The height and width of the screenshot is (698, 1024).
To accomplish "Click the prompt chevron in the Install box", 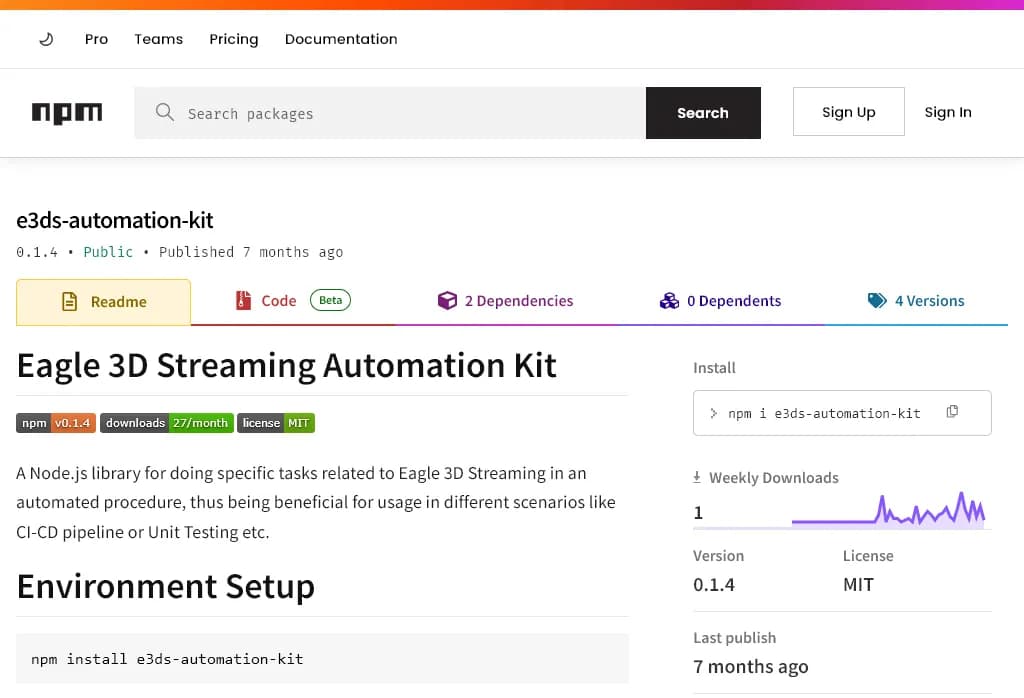I will tap(713, 413).
